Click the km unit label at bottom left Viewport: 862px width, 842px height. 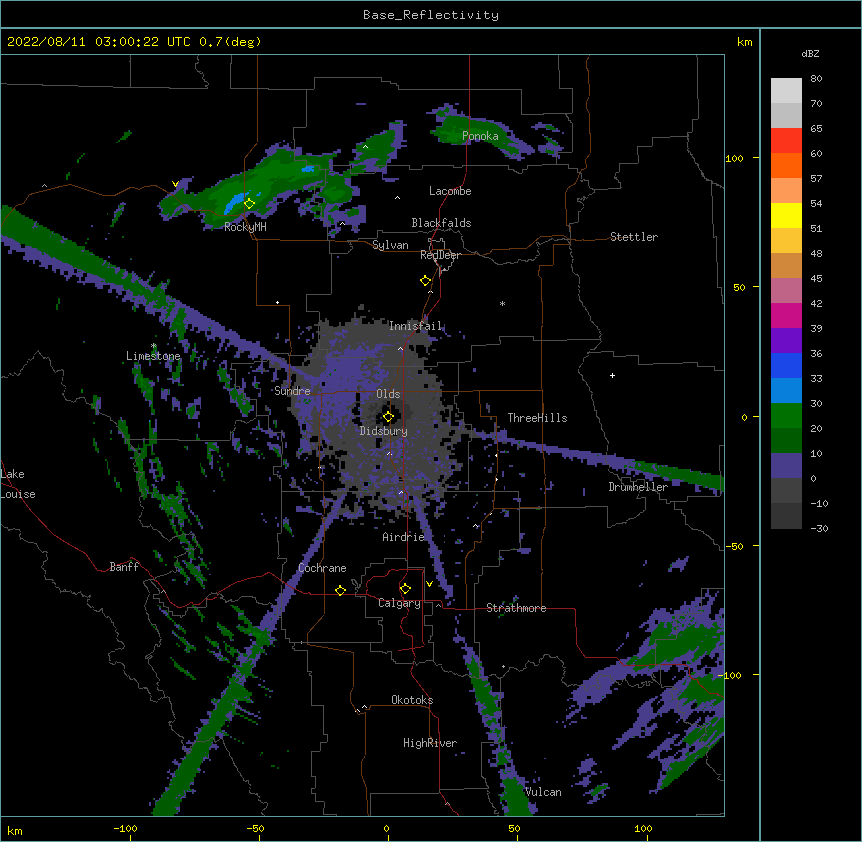click(15, 831)
